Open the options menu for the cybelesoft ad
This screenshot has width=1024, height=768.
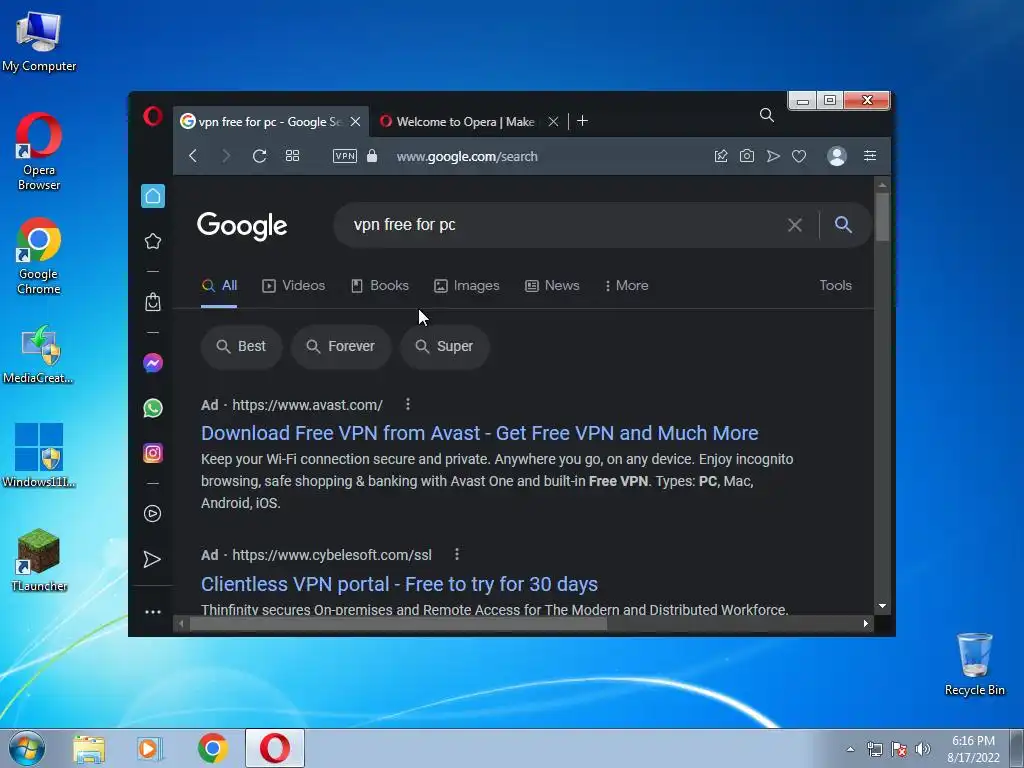tap(456, 554)
